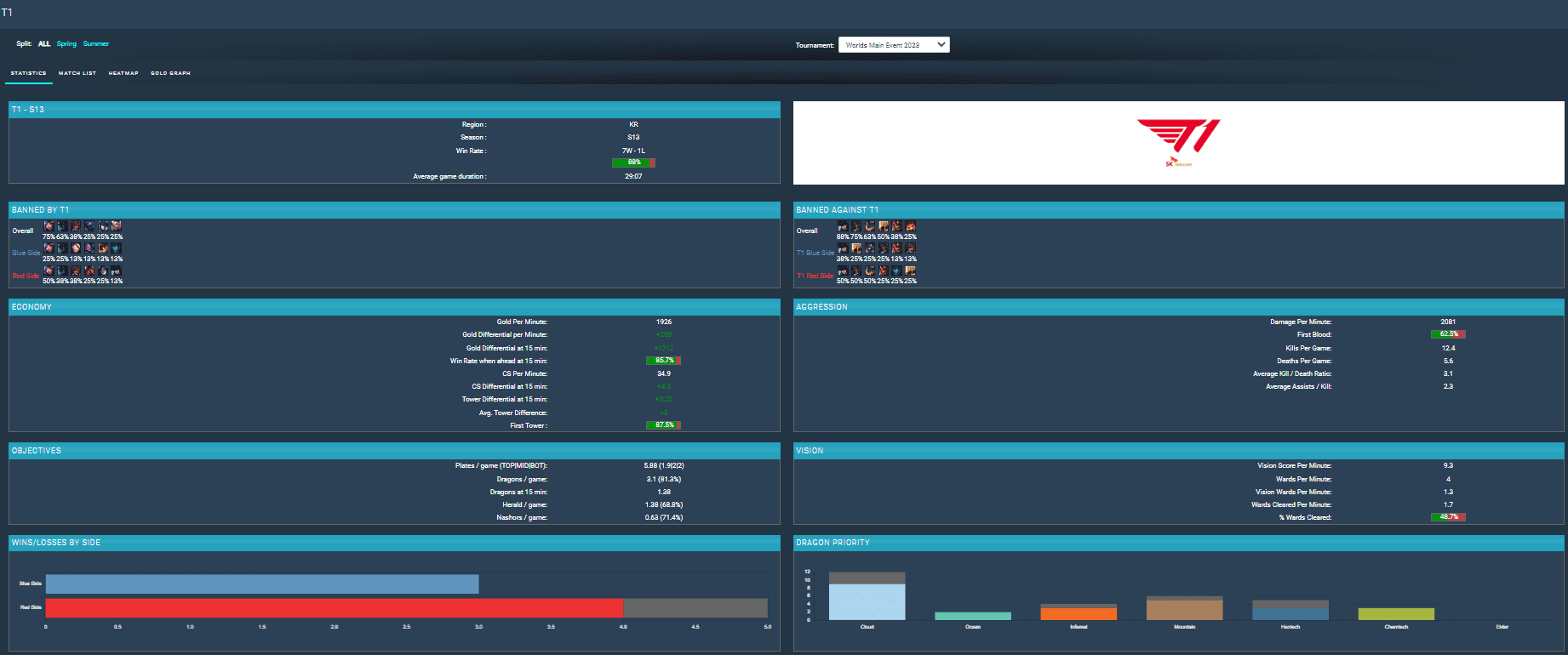Click the Blue Side wins bar in chart
Viewport: 1568px width, 655px height.
(x=262, y=584)
